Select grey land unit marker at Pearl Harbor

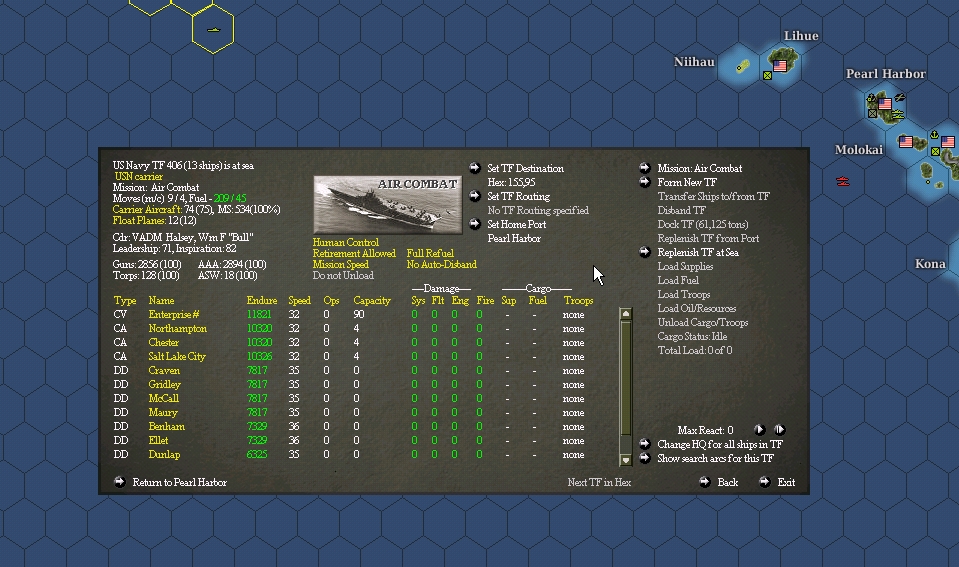[872, 113]
